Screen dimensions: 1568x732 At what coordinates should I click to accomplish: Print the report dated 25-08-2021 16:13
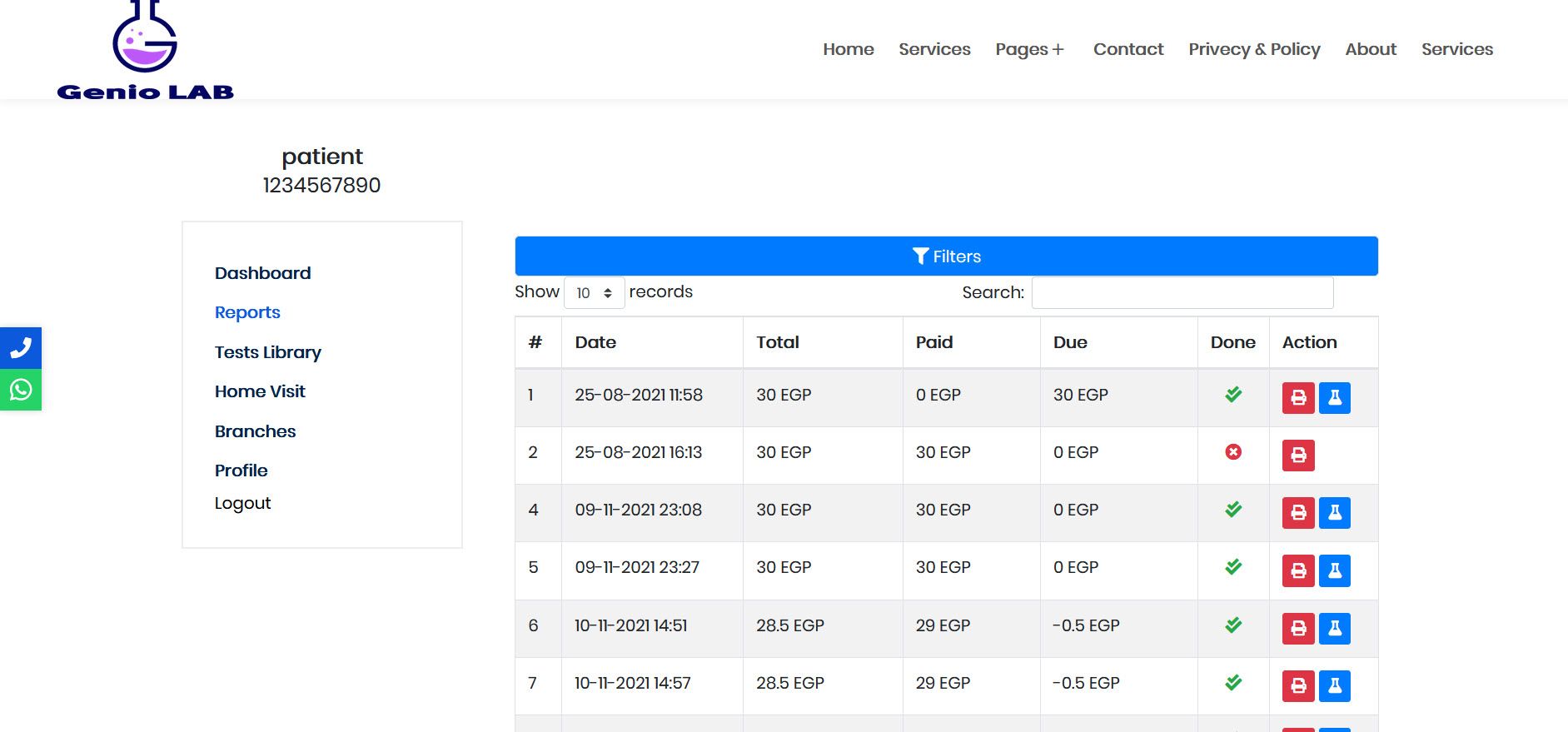click(1298, 456)
